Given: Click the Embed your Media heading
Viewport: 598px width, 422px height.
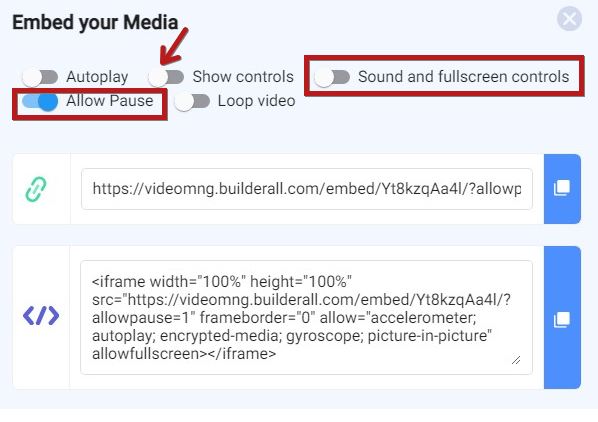Looking at the screenshot, I should pyautogui.click(x=95, y=22).
